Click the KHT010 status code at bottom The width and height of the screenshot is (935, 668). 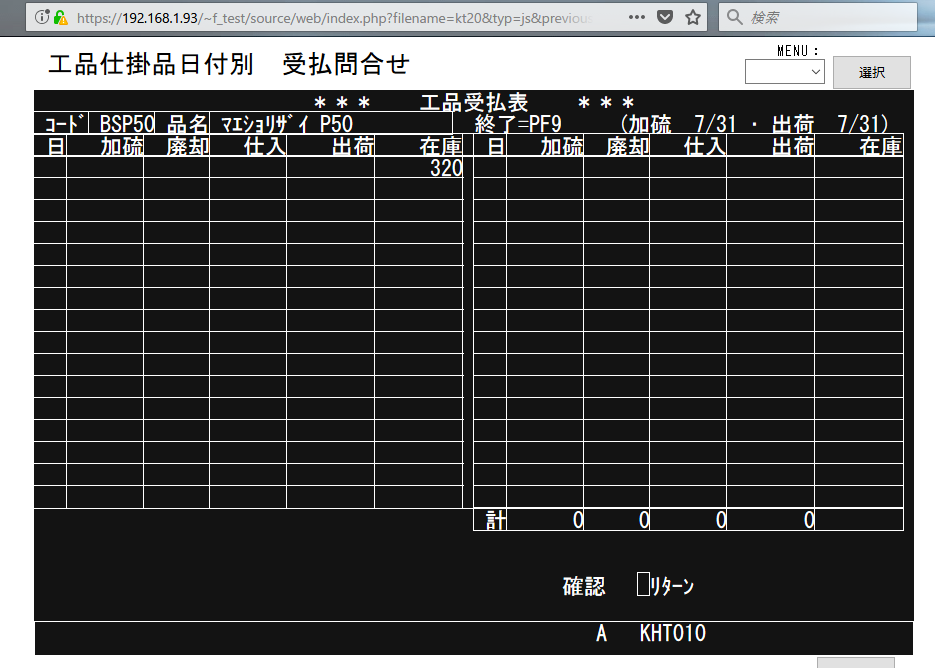pos(672,634)
